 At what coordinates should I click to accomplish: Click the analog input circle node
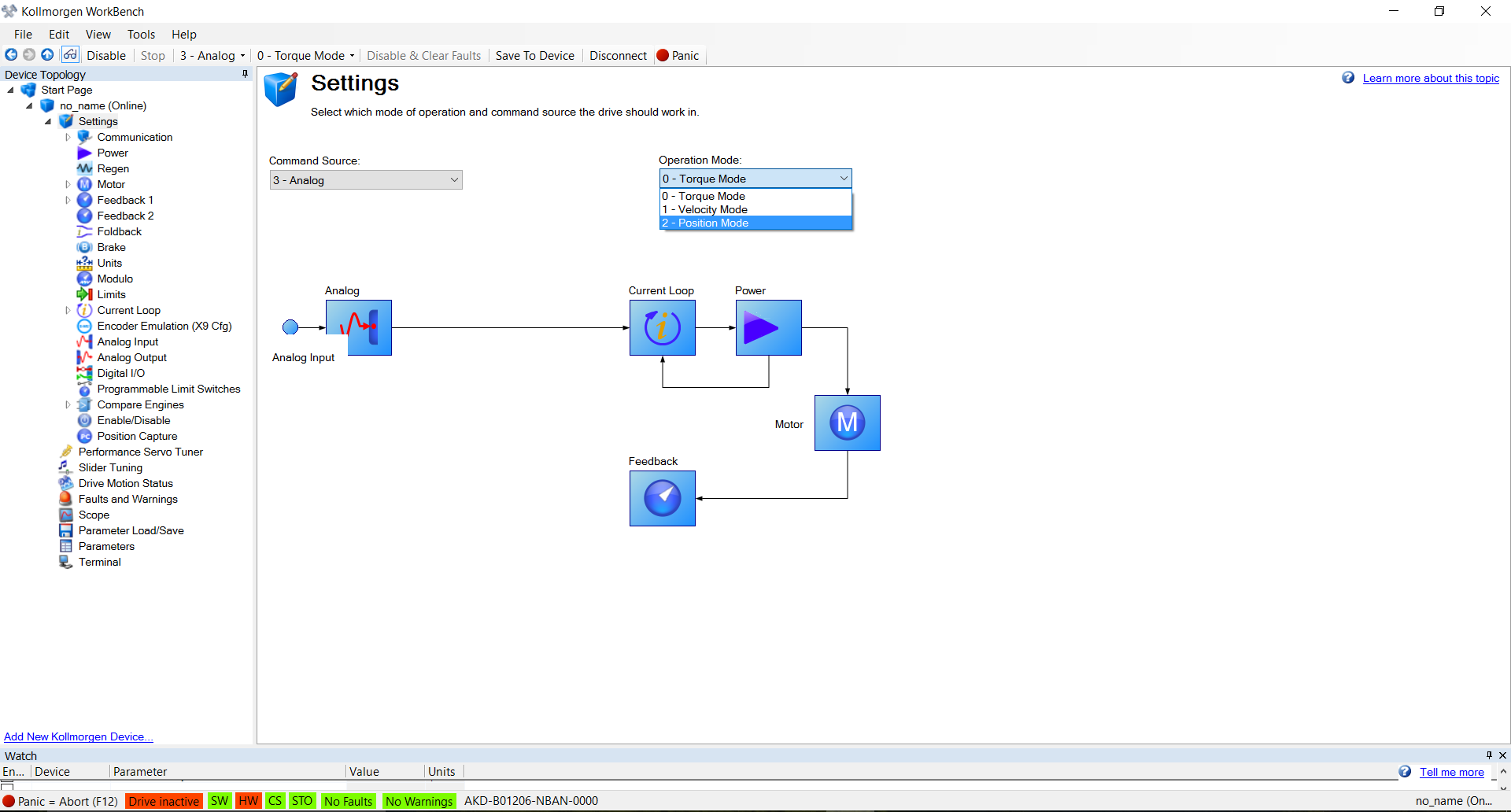click(x=290, y=327)
